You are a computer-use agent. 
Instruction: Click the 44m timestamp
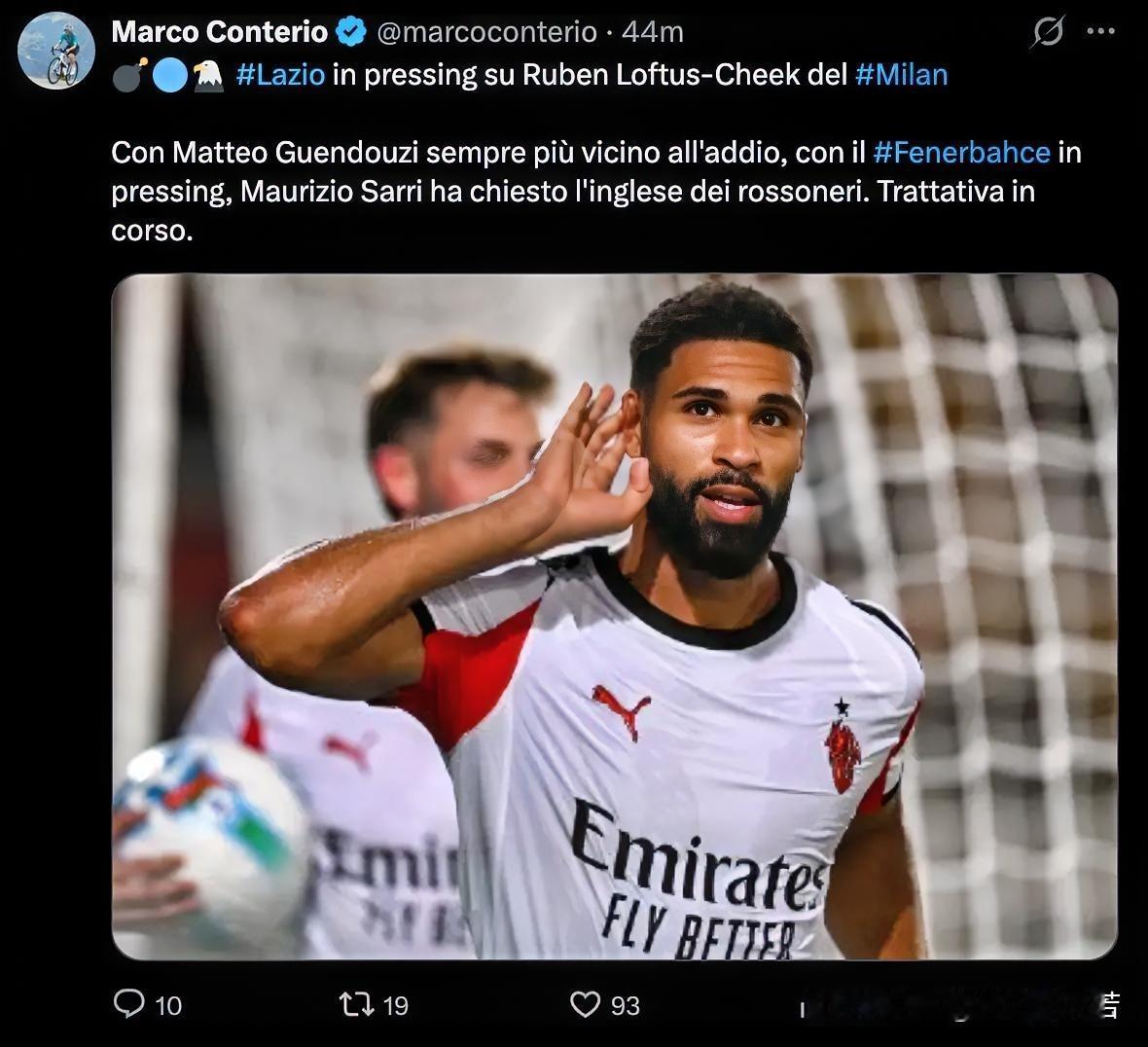[652, 32]
